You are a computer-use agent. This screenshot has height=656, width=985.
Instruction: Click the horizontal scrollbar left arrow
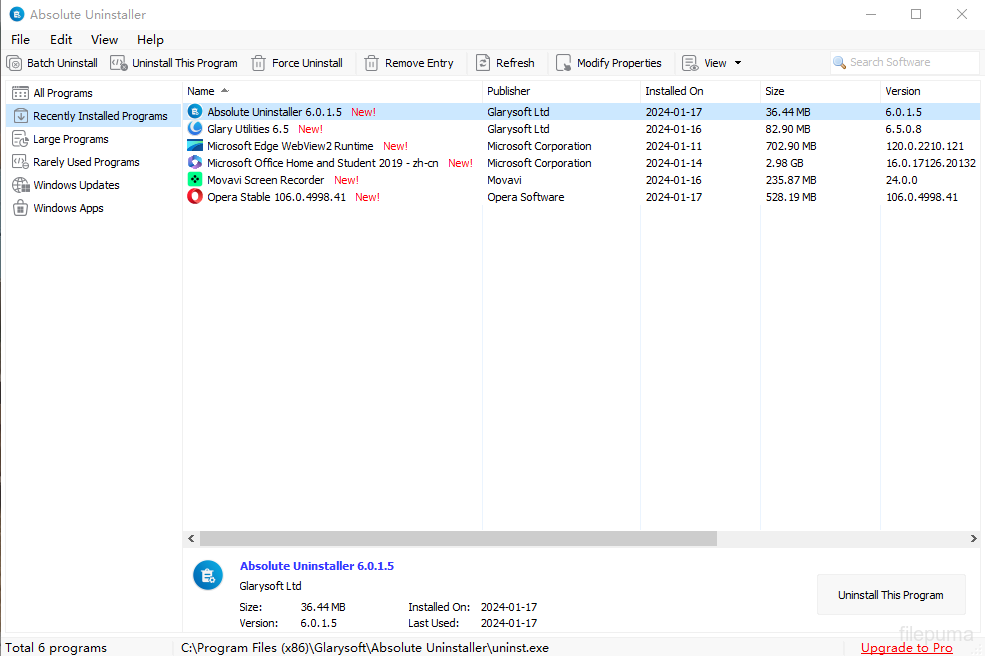tap(191, 538)
